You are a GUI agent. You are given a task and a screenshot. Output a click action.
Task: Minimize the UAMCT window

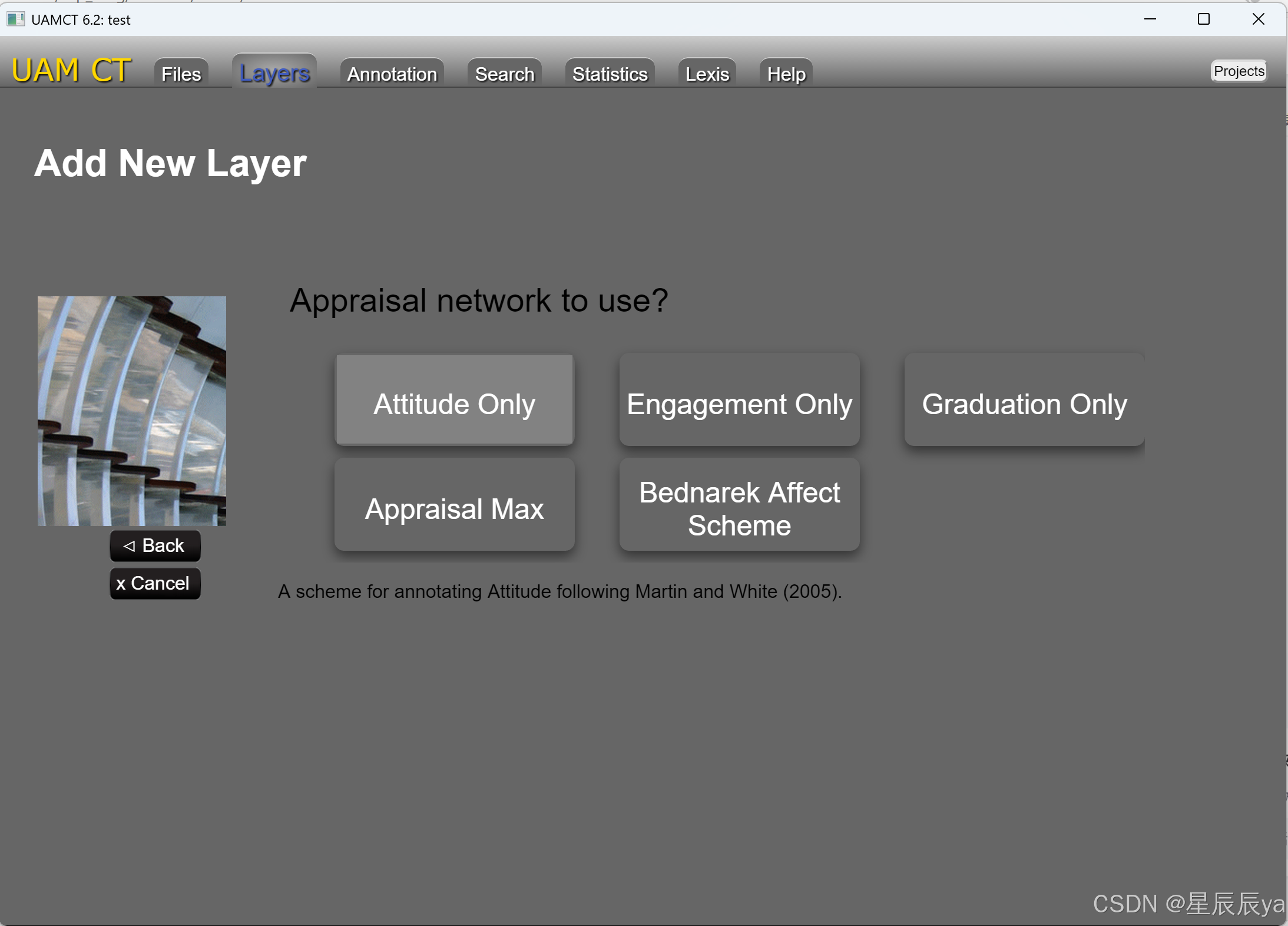click(x=1150, y=19)
